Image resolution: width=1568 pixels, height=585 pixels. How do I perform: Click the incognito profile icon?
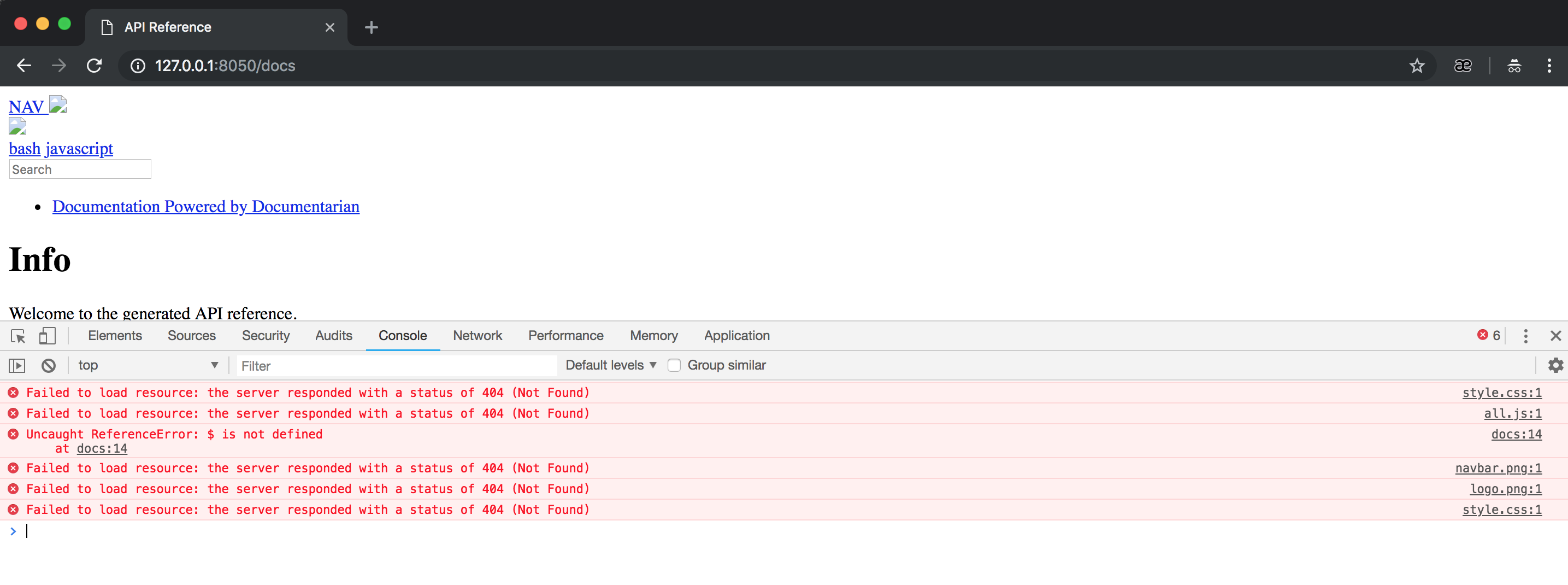tap(1514, 66)
